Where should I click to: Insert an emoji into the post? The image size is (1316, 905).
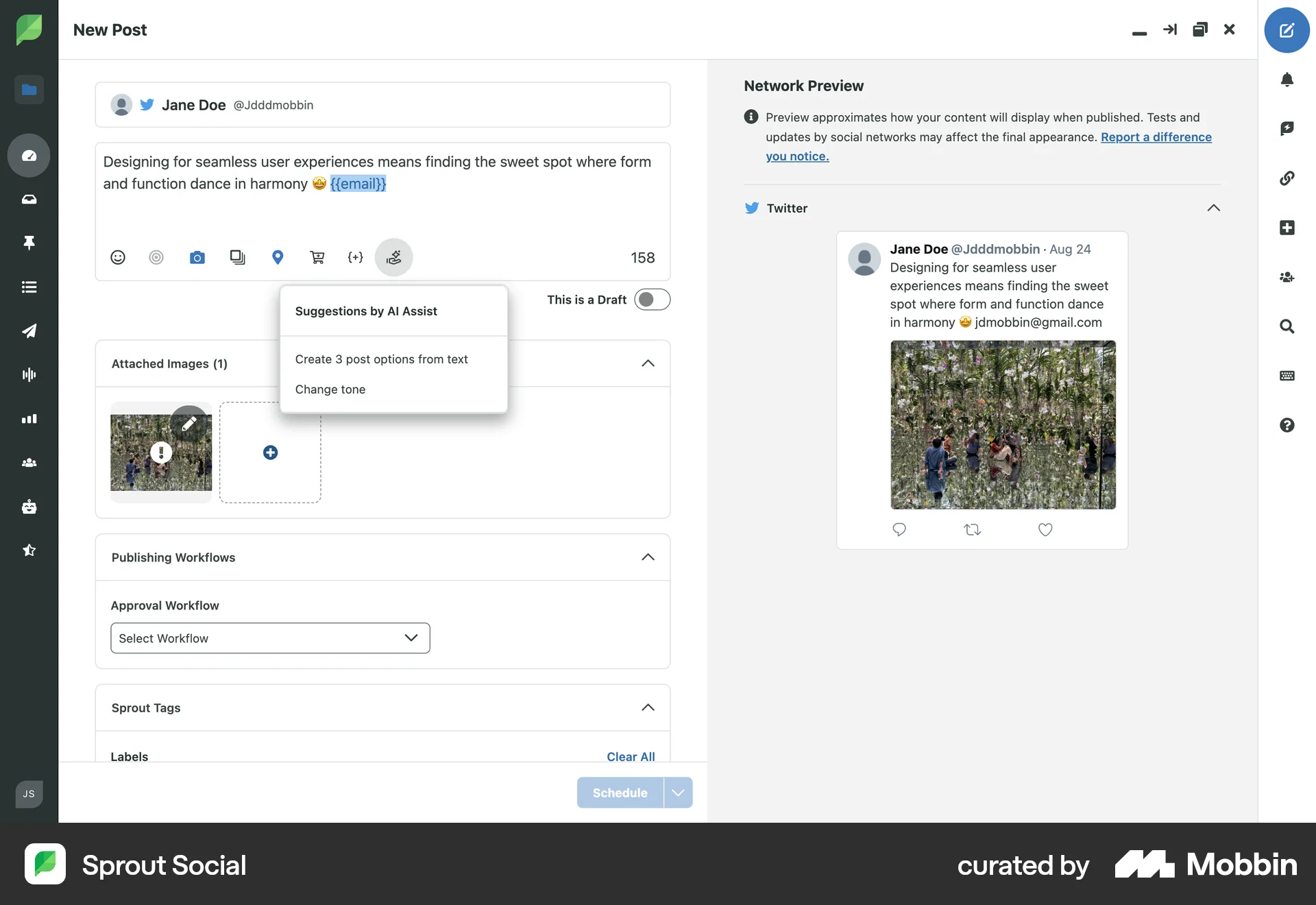click(x=117, y=257)
